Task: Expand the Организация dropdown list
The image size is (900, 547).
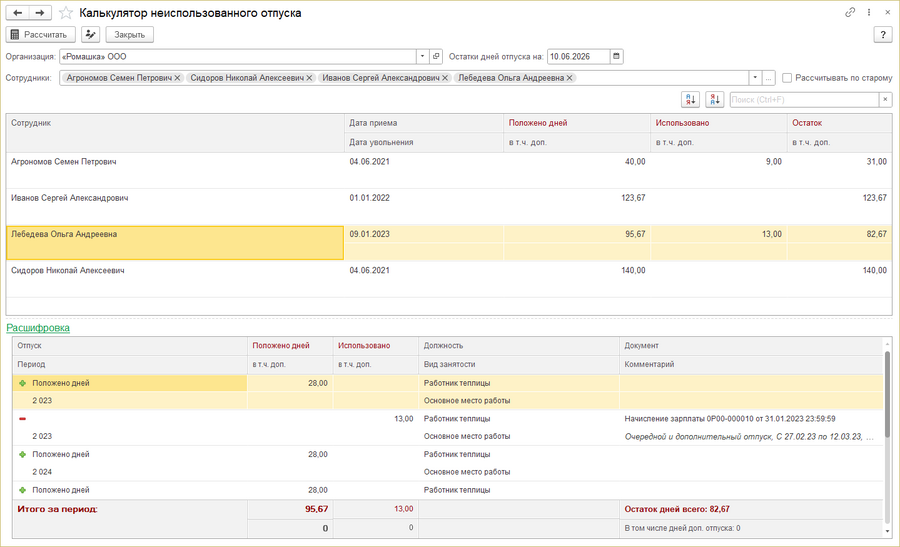Action: pyautogui.click(x=422, y=56)
